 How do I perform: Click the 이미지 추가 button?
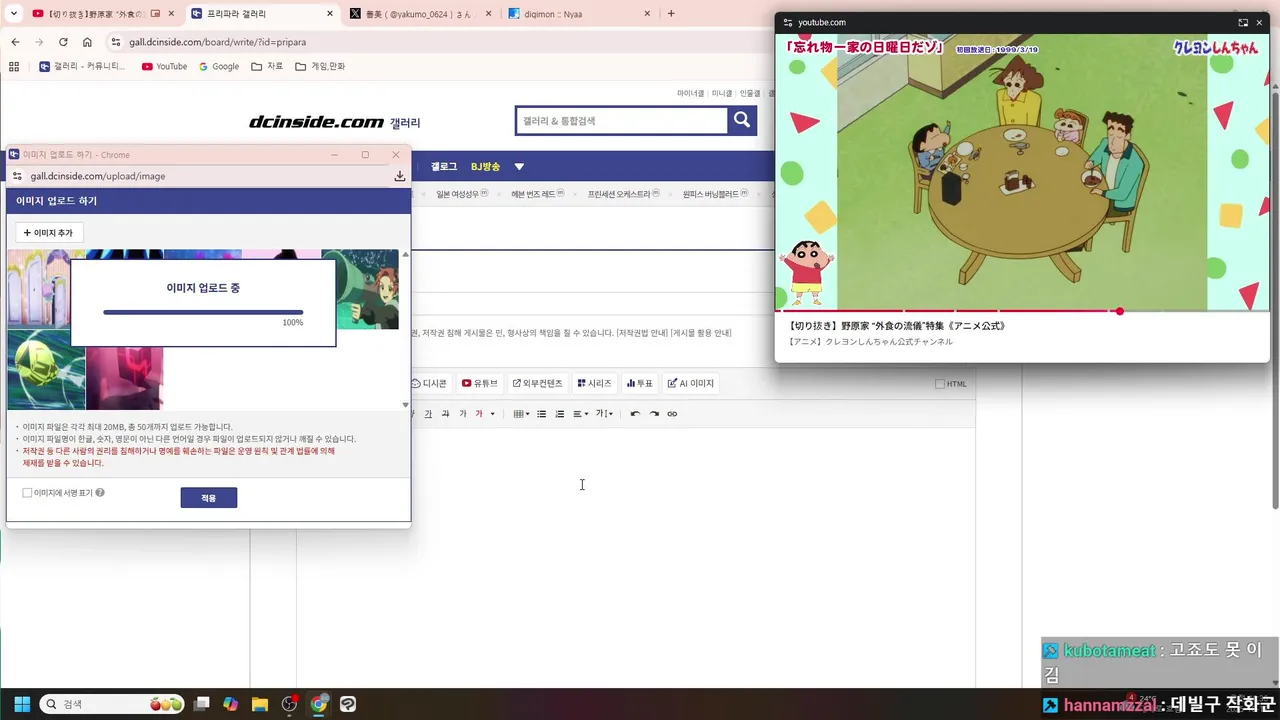tap(49, 233)
